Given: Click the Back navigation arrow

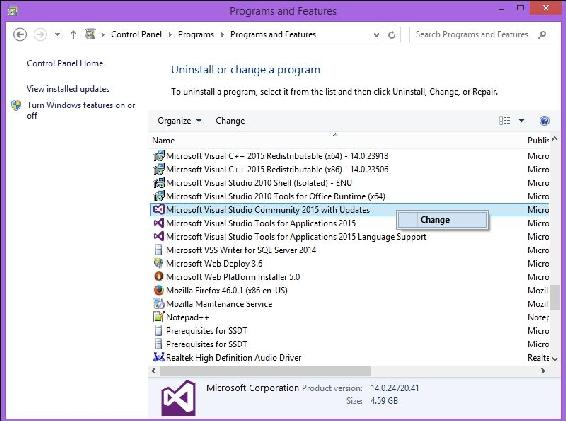Looking at the screenshot, I should (x=20, y=35).
